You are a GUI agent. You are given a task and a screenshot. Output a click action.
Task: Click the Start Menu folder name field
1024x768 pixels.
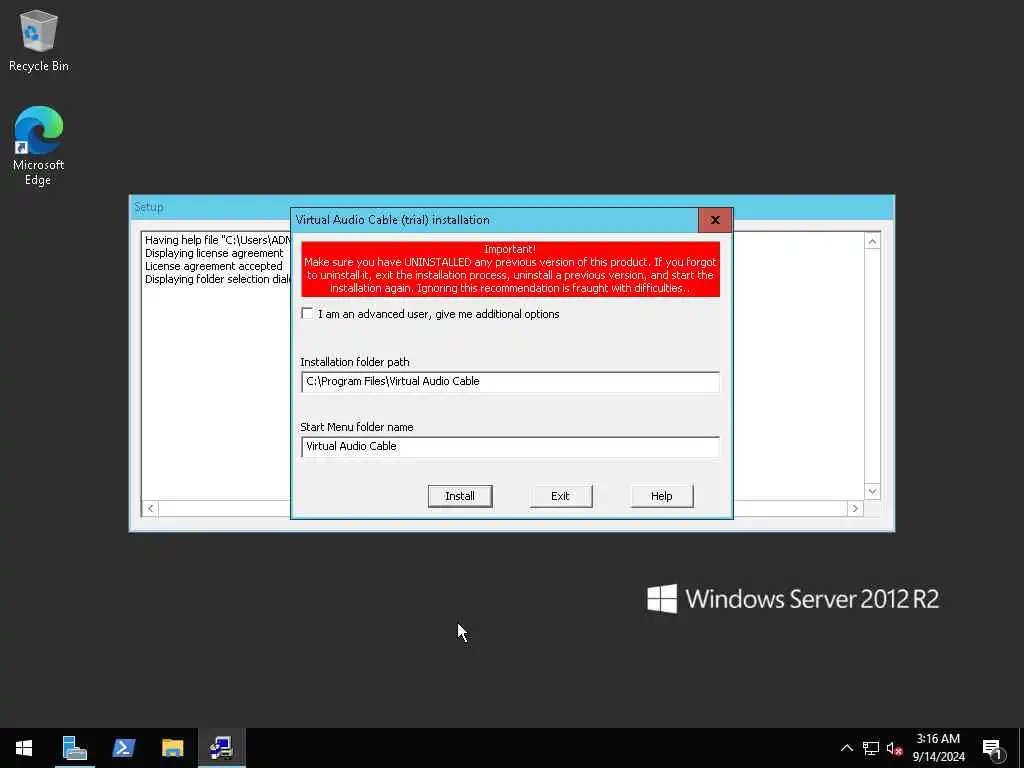point(510,447)
